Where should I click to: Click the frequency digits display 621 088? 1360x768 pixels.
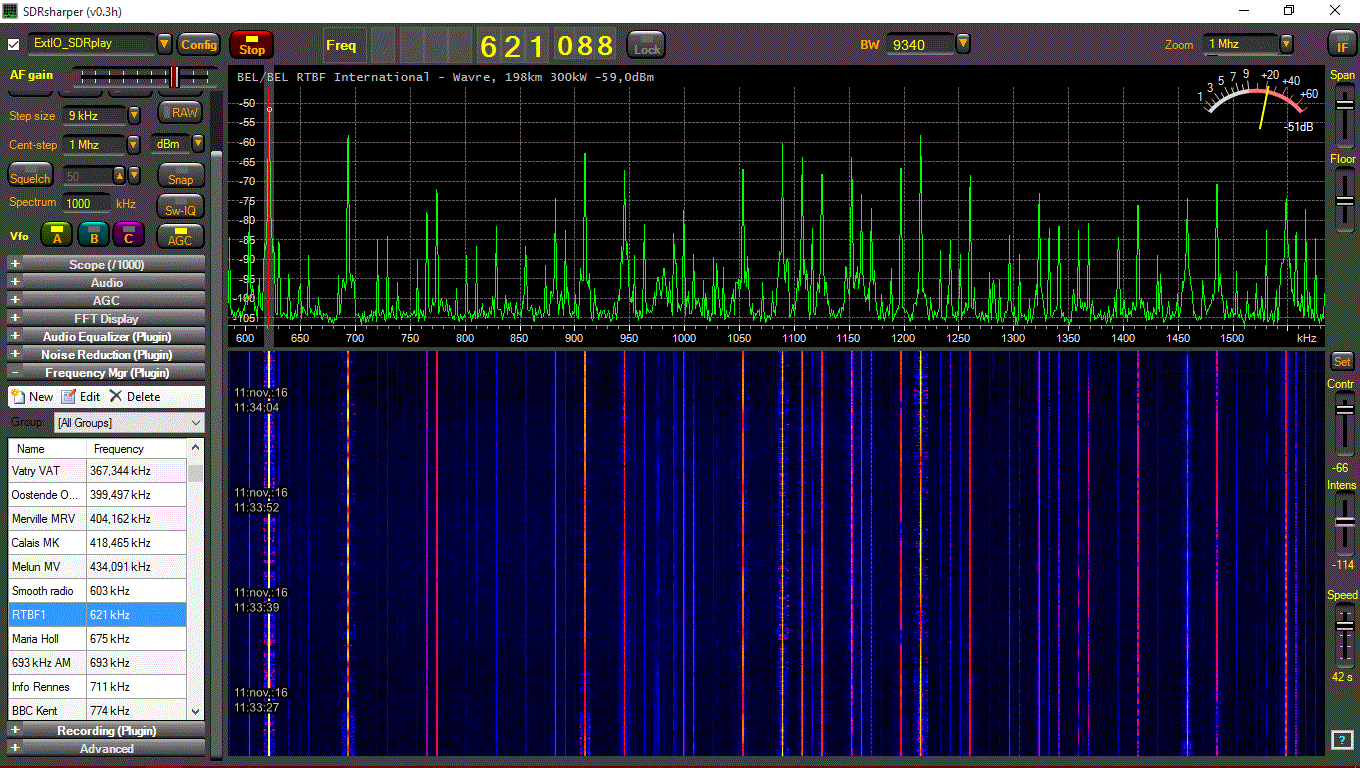point(547,46)
